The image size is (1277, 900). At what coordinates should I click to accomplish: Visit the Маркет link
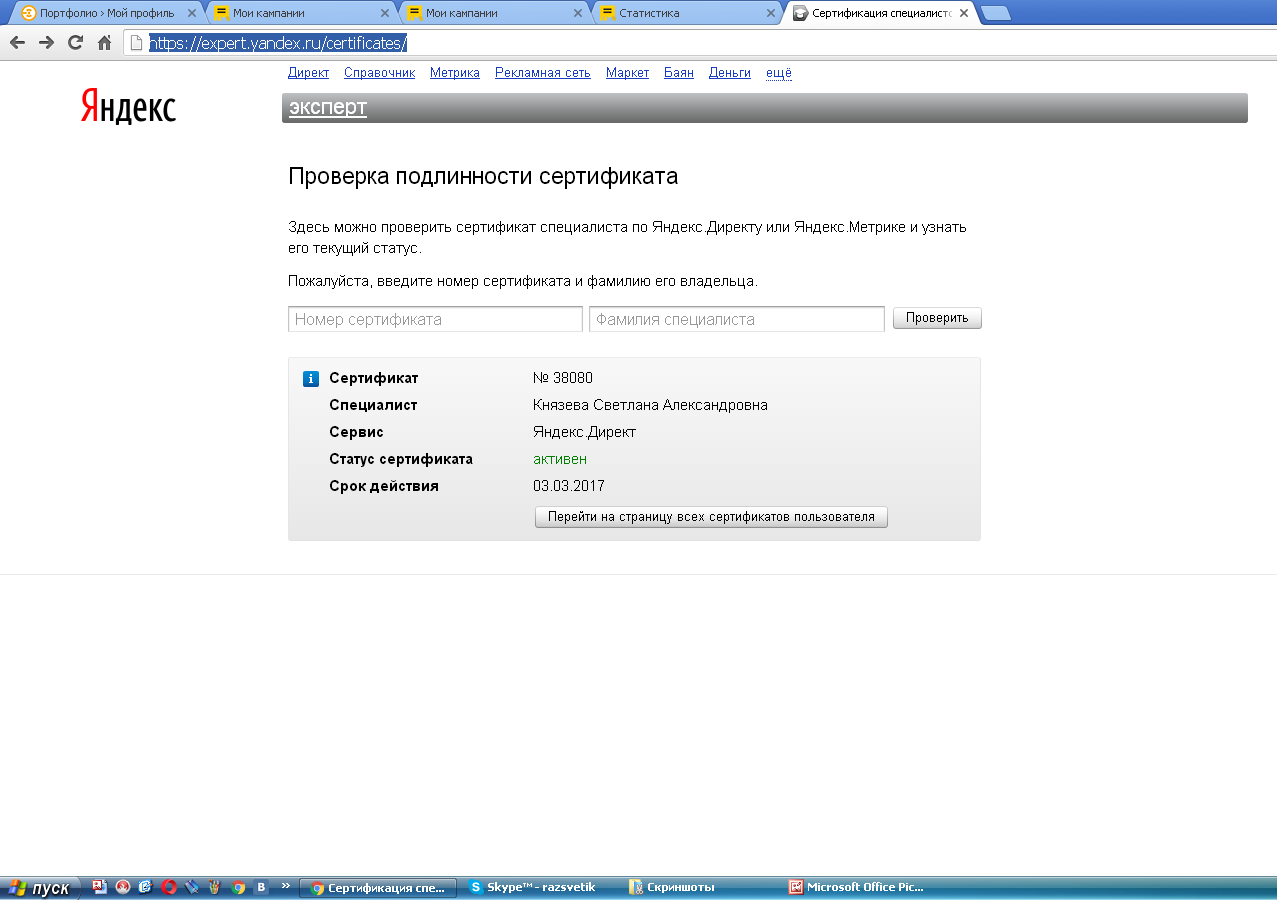click(627, 73)
